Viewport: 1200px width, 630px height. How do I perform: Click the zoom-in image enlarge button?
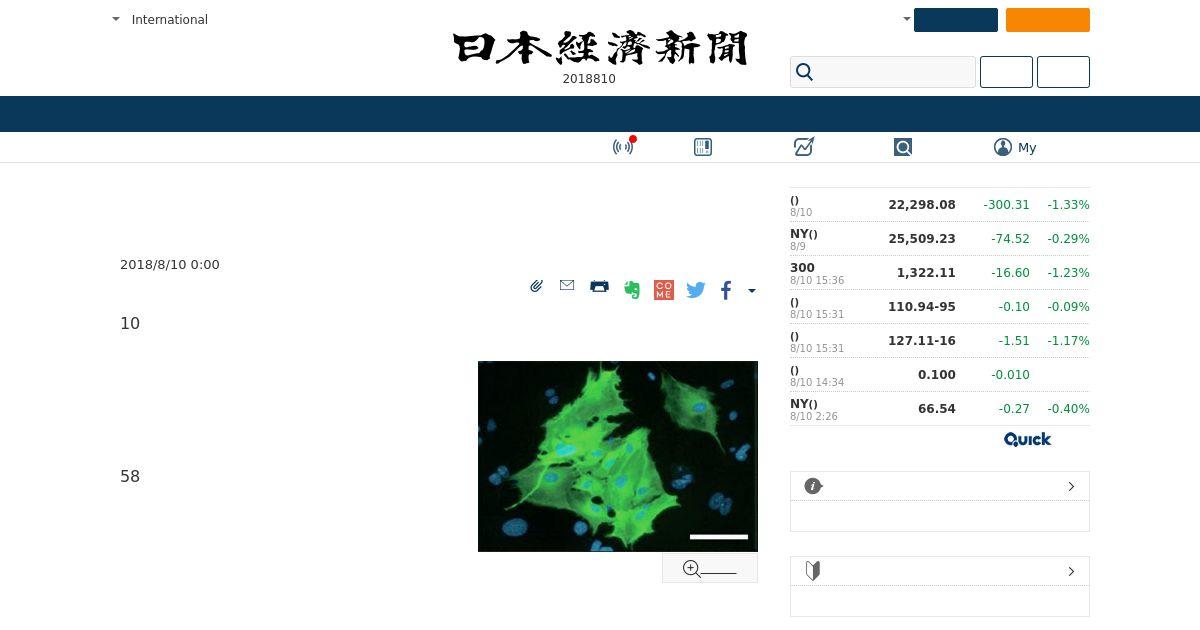pyautogui.click(x=710, y=569)
